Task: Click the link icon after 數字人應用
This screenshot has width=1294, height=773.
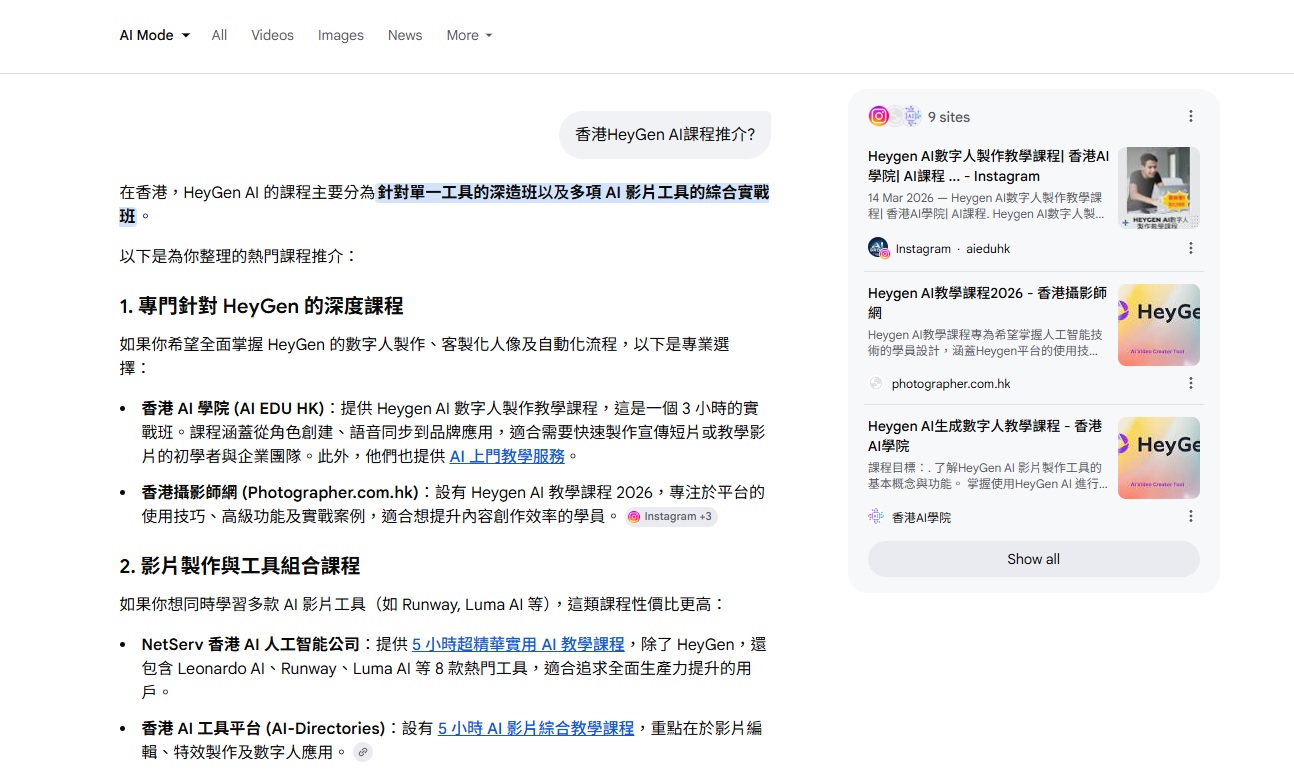Action: [x=363, y=752]
